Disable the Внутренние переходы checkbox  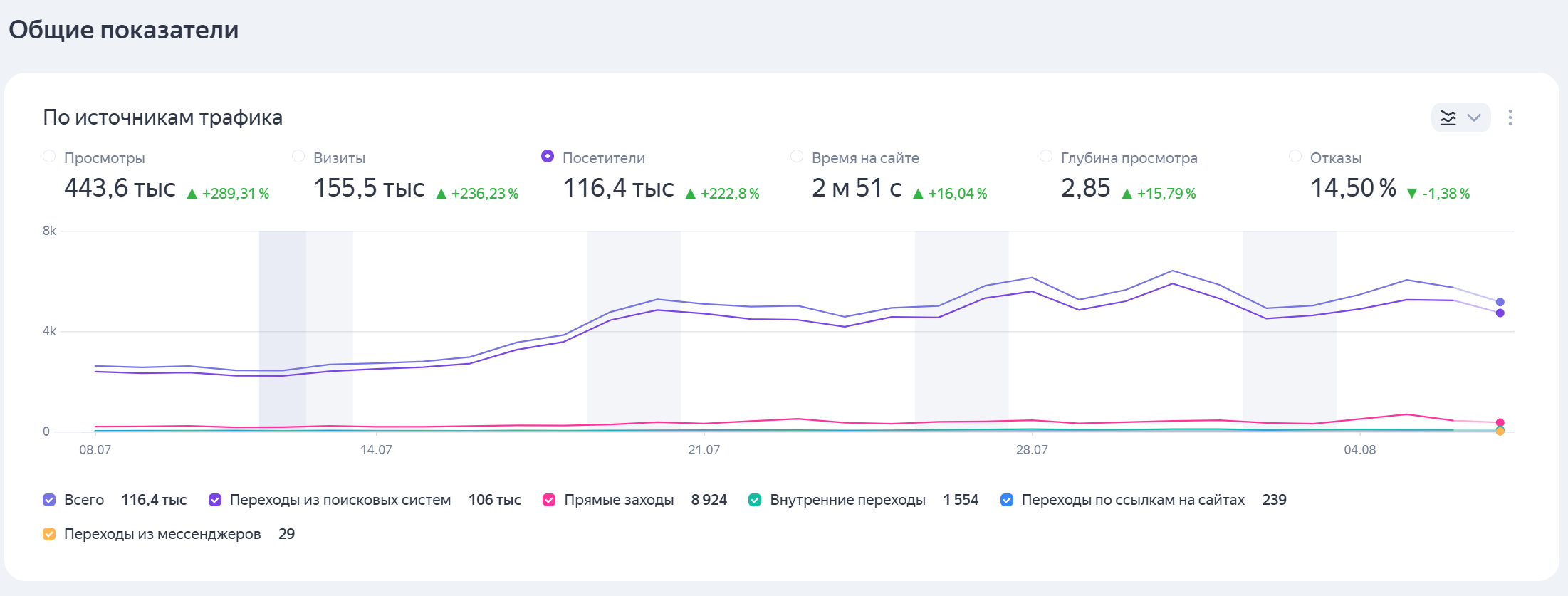click(755, 500)
